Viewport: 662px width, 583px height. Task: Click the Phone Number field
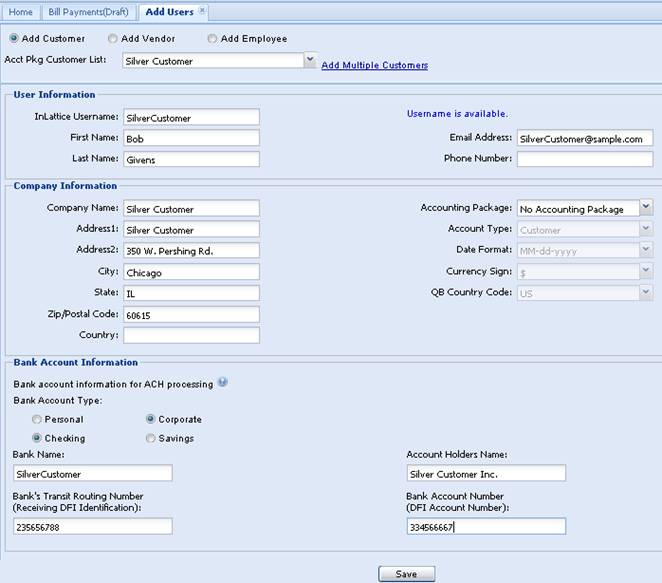[584, 159]
